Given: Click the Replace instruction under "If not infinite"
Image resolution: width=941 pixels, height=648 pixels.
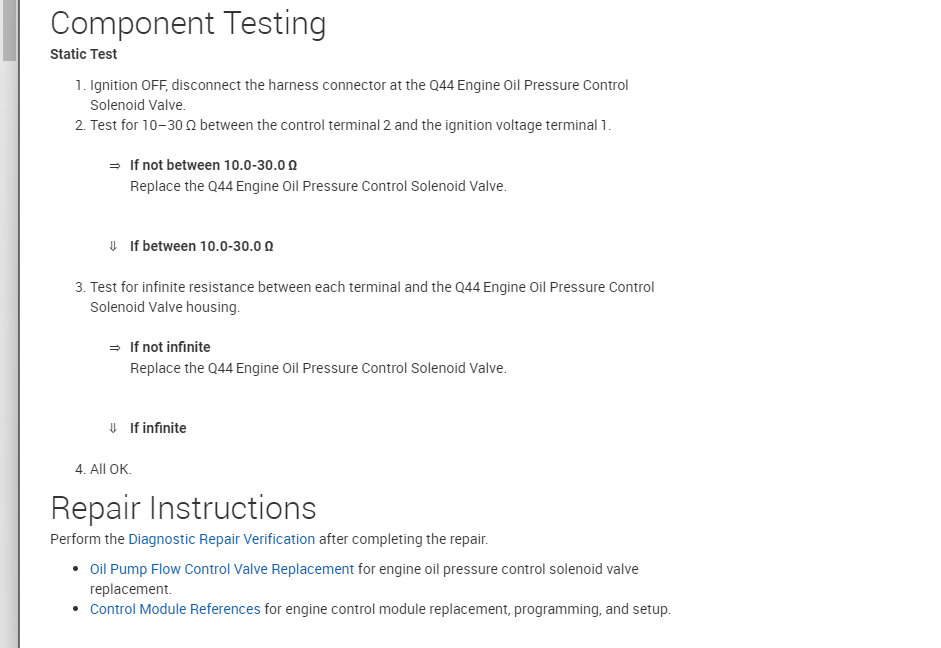Looking at the screenshot, I should (318, 368).
